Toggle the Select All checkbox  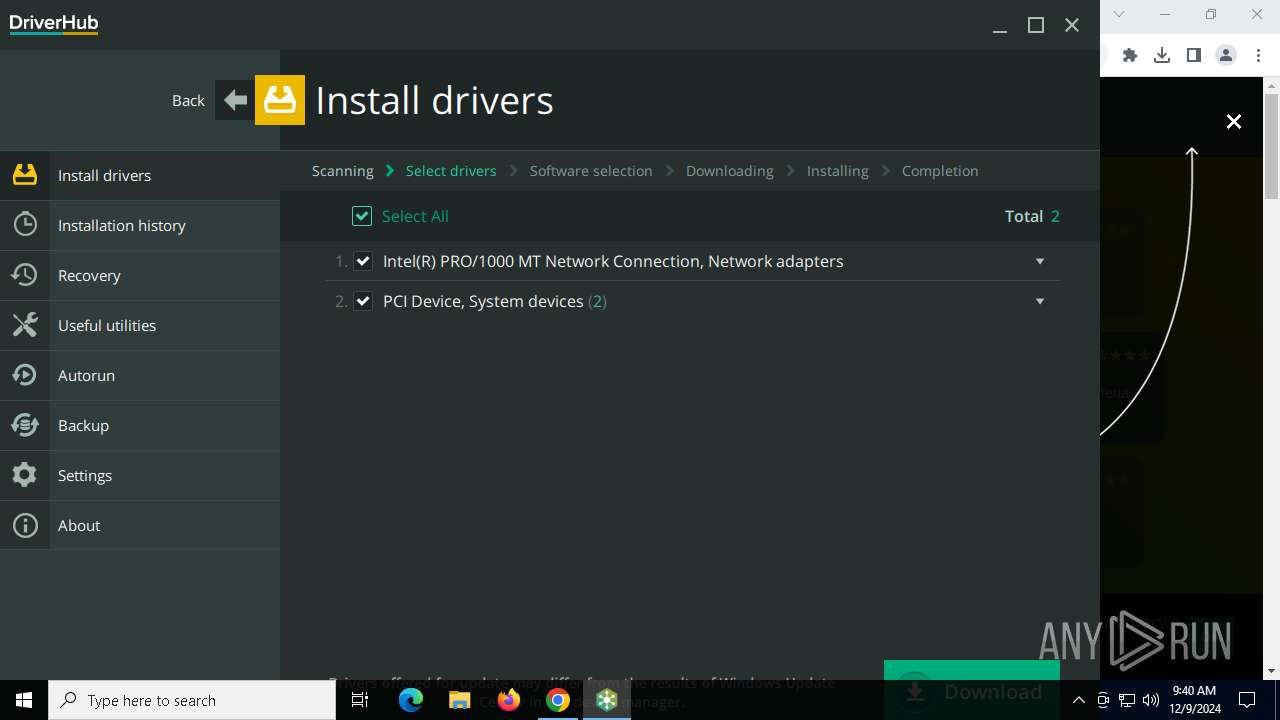click(362, 216)
